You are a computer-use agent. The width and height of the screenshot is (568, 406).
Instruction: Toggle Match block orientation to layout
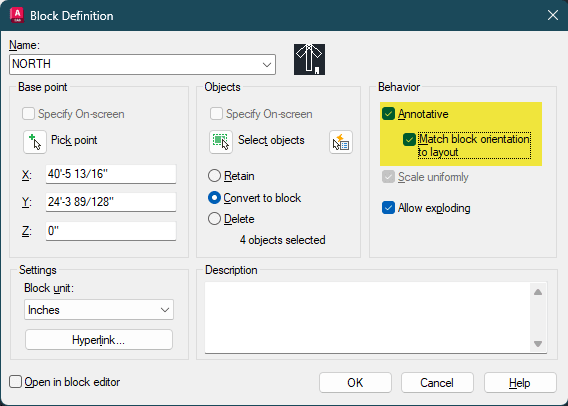(409, 139)
